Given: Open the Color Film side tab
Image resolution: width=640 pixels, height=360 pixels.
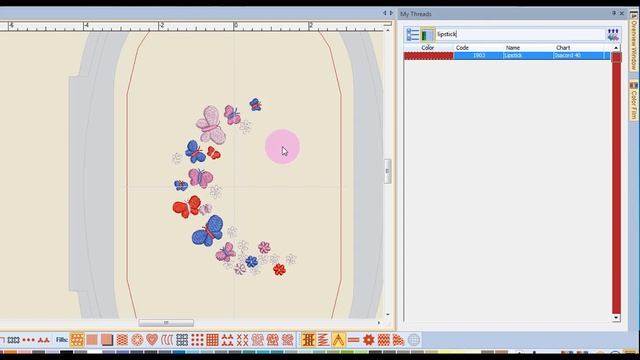Looking at the screenshot, I should coord(634,101).
